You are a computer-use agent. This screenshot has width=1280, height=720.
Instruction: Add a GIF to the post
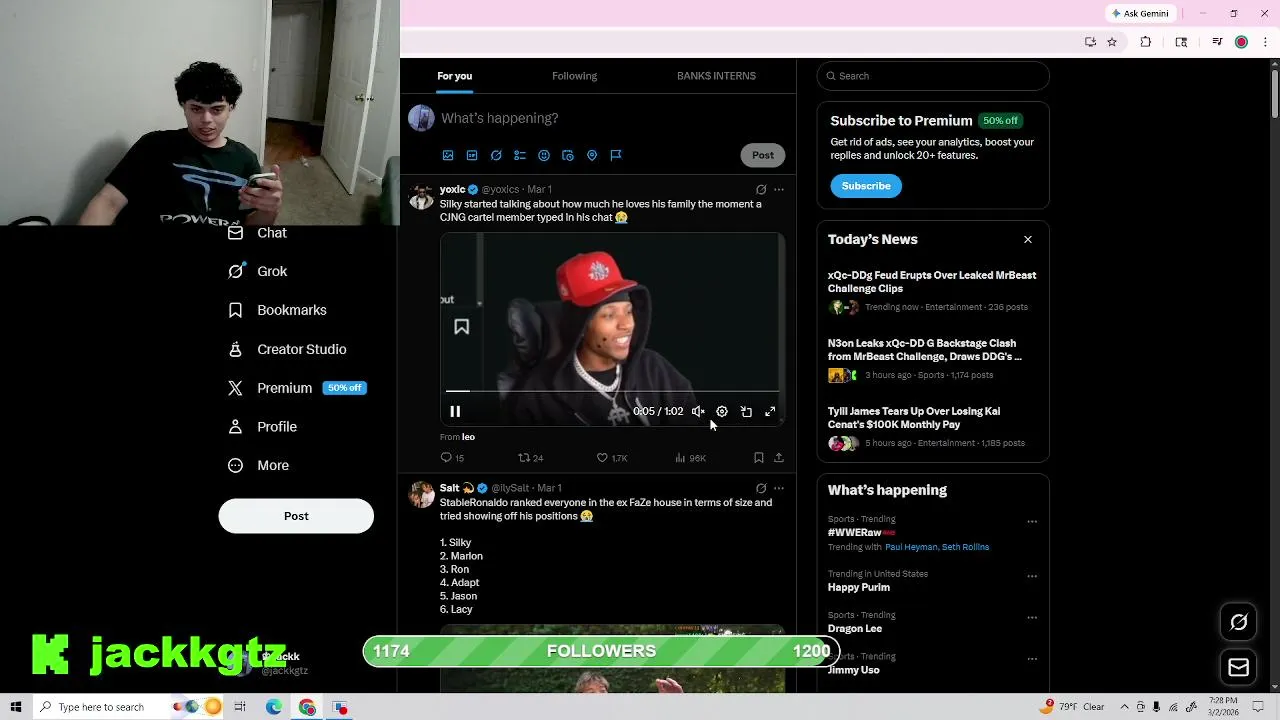[x=472, y=155]
